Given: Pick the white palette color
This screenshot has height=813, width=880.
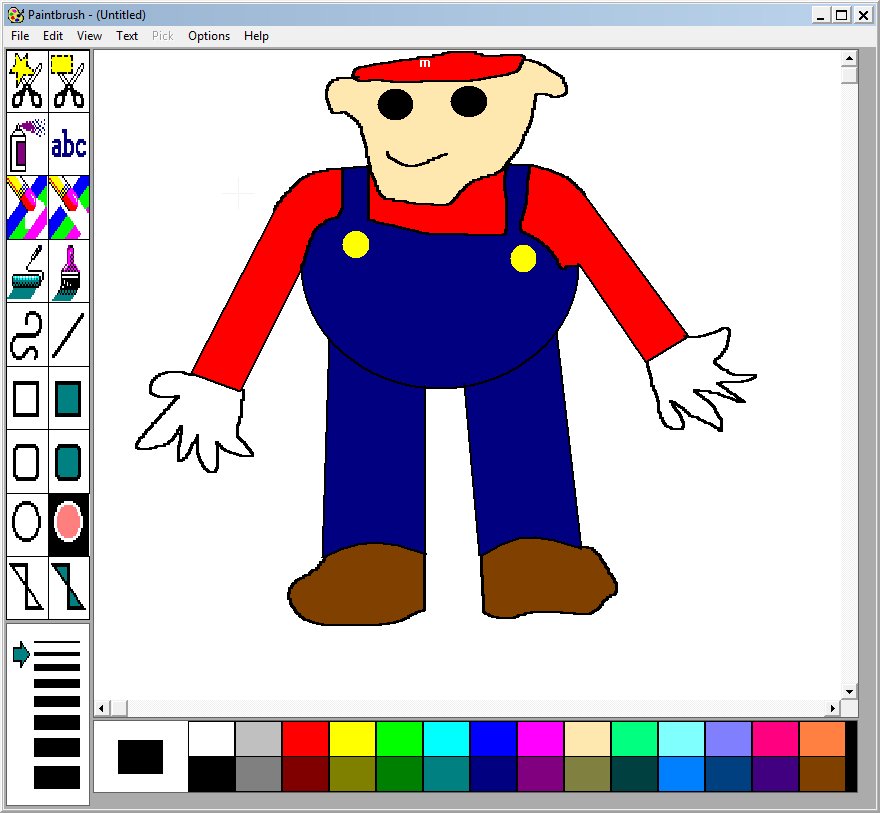Looking at the screenshot, I should click(212, 739).
